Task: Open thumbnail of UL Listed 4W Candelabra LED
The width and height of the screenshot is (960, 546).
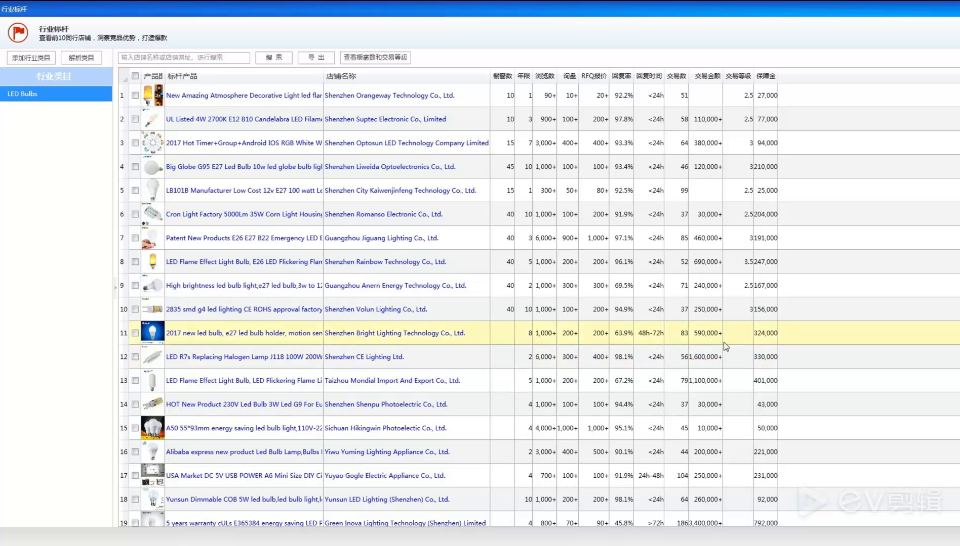Action: 152,119
